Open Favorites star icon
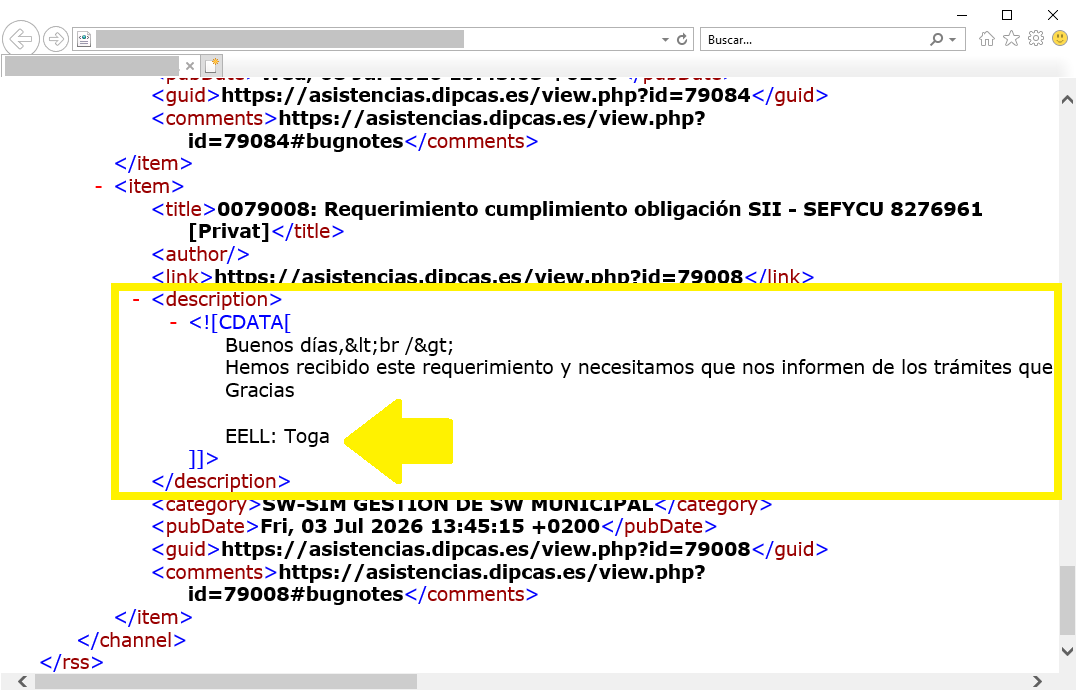 pyautogui.click(x=1011, y=38)
